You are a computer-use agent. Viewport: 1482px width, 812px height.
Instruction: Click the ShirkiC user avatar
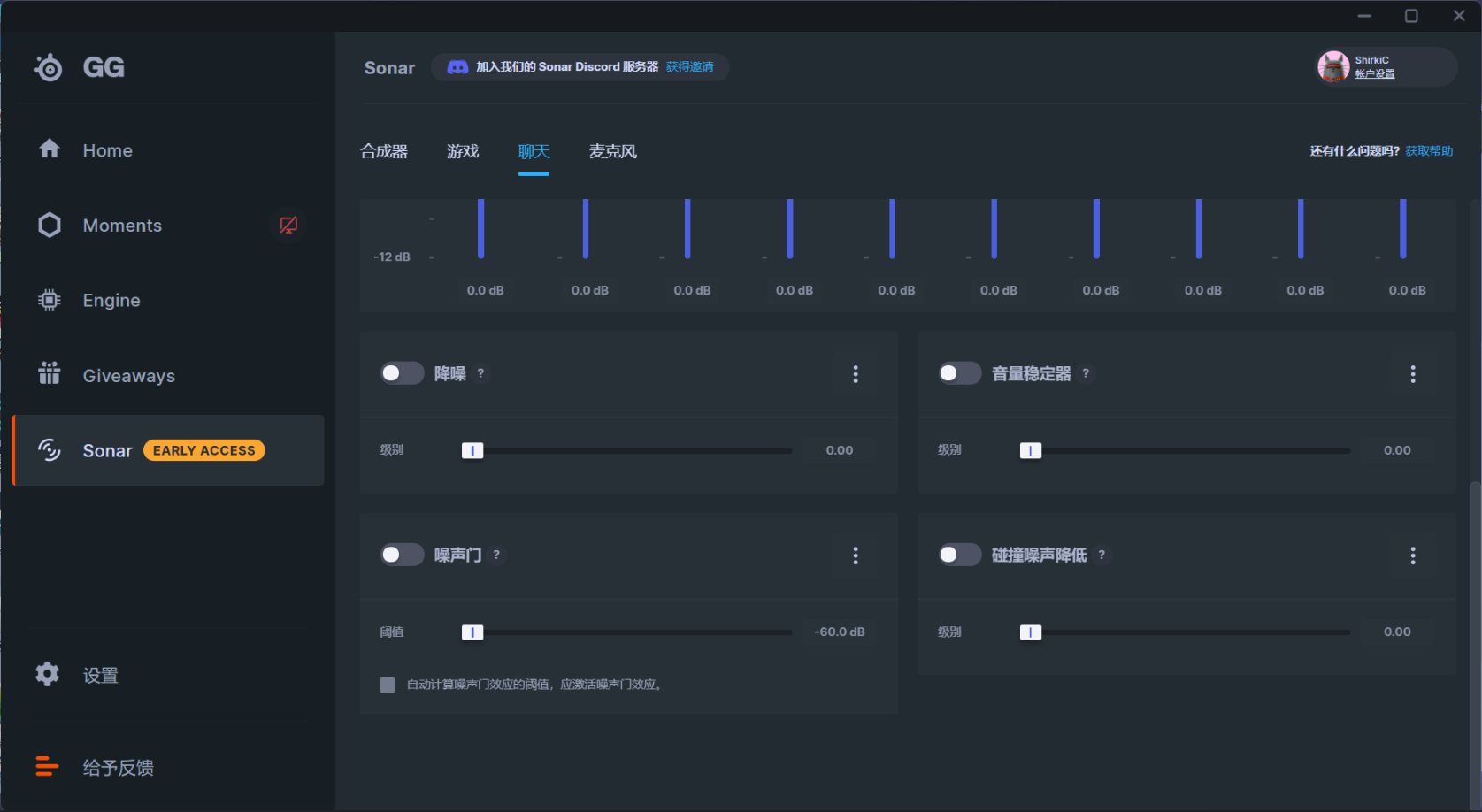pyautogui.click(x=1333, y=66)
